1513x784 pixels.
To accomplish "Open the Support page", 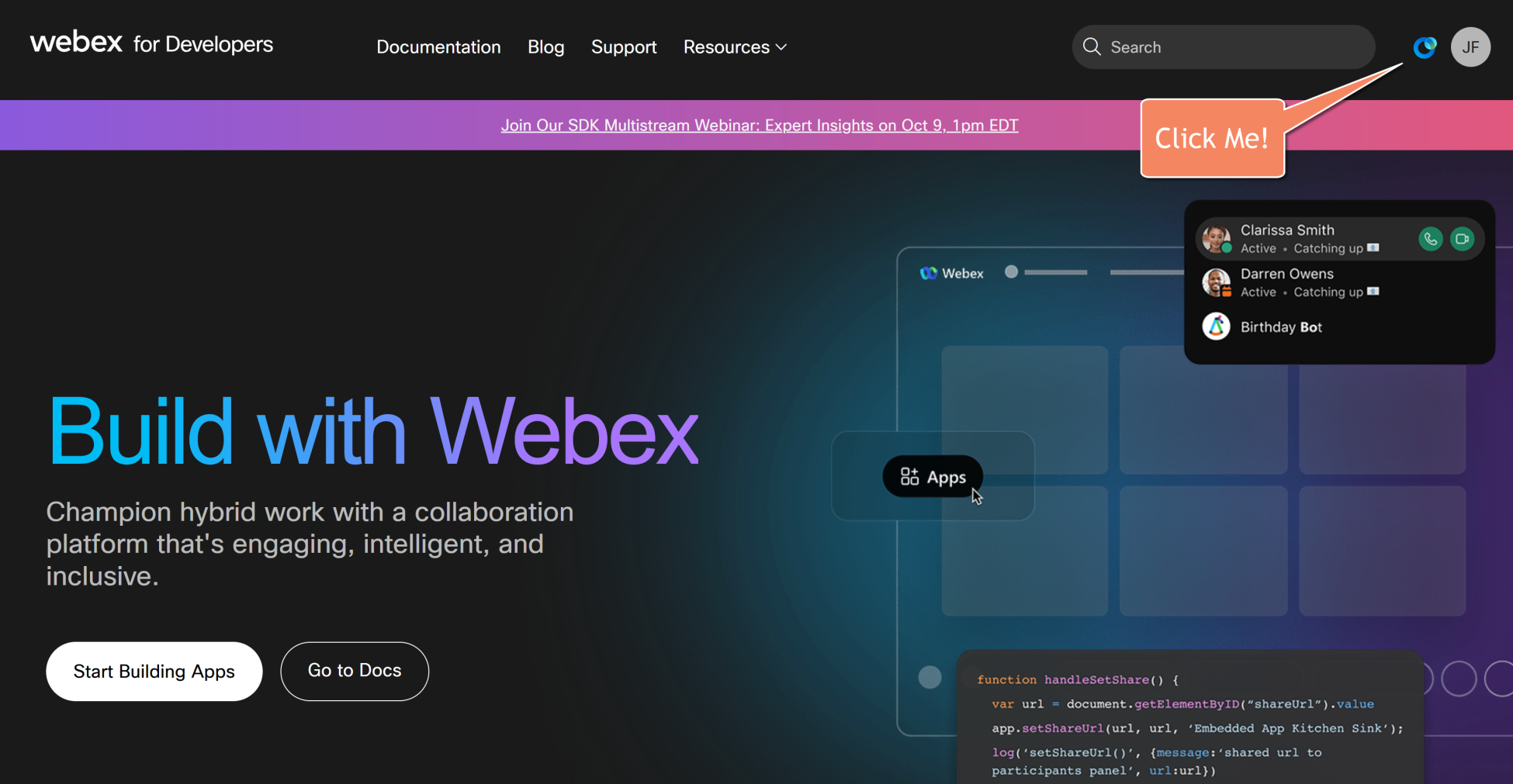I will (624, 47).
